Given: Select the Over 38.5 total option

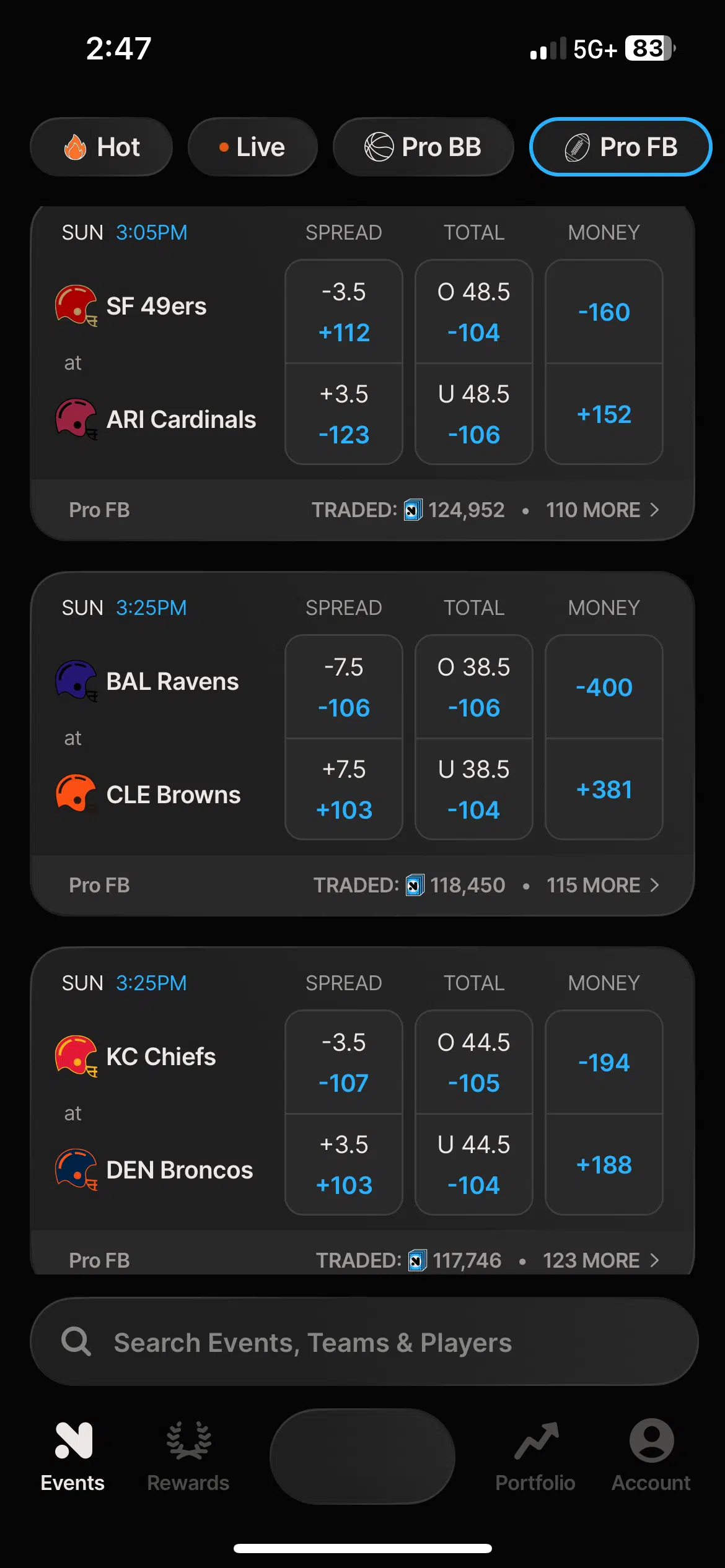Looking at the screenshot, I should [474, 687].
